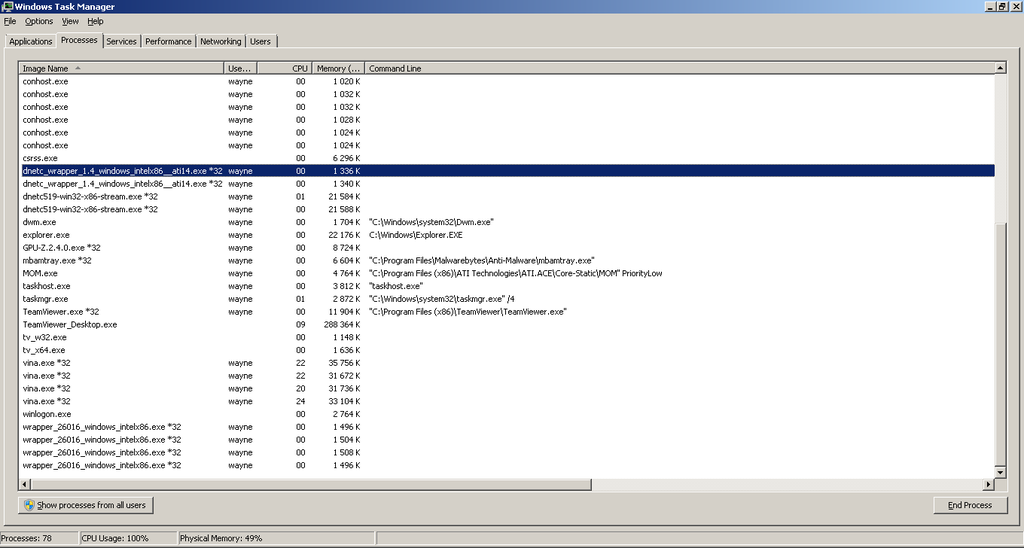Select tv_x64.exe process row
This screenshot has height=548, width=1024.
tap(507, 350)
